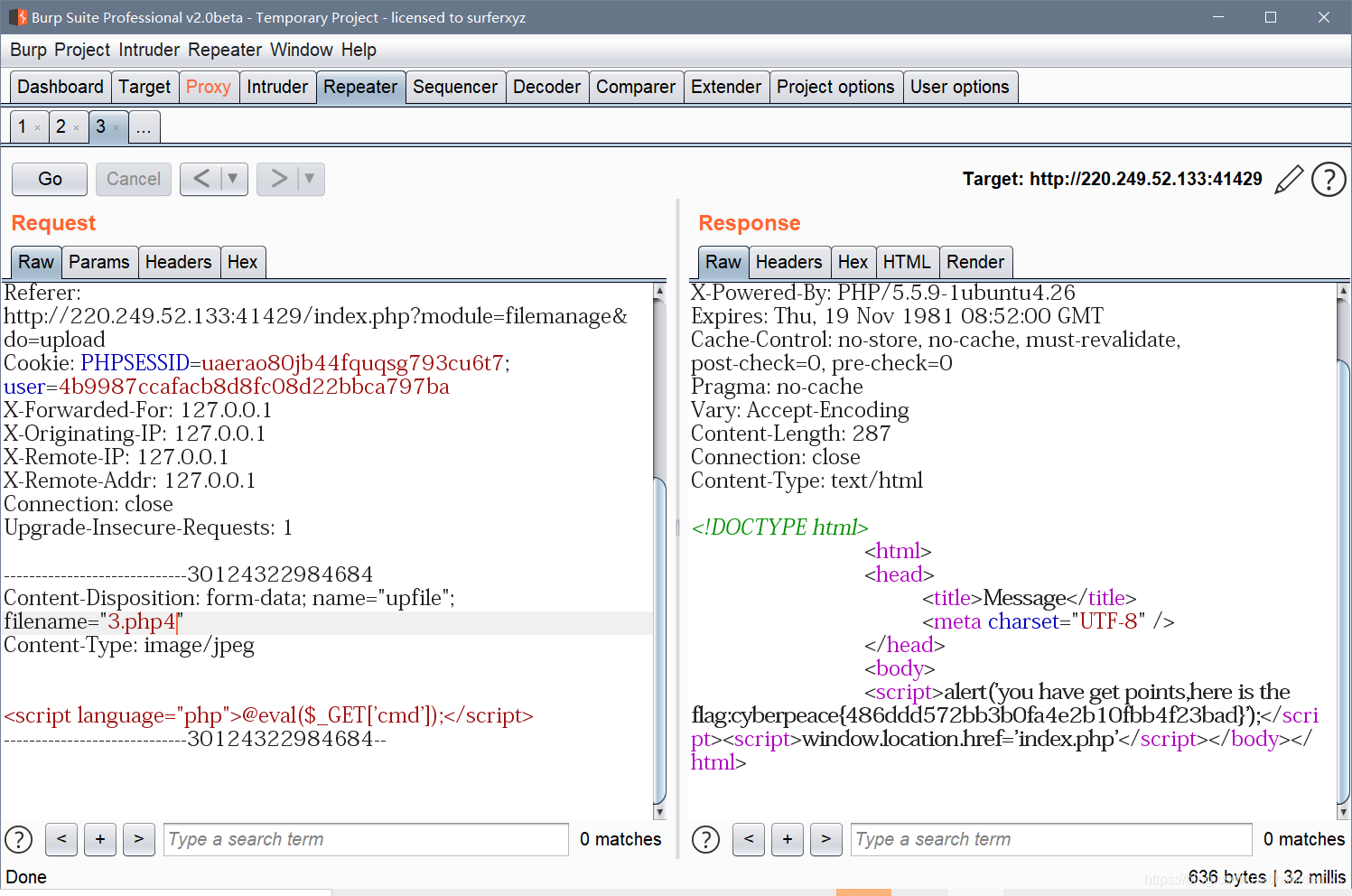Open the Project menu
Viewport: 1352px width, 896px height.
coord(82,50)
